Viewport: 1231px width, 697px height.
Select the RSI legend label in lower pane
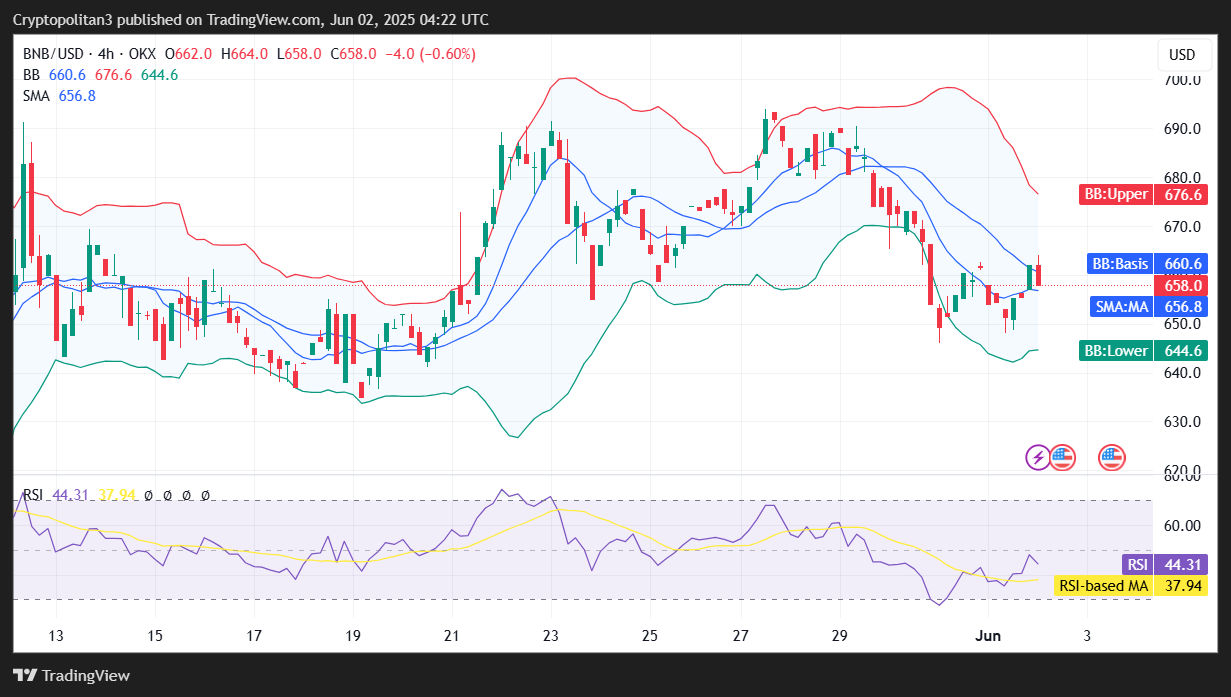point(33,494)
